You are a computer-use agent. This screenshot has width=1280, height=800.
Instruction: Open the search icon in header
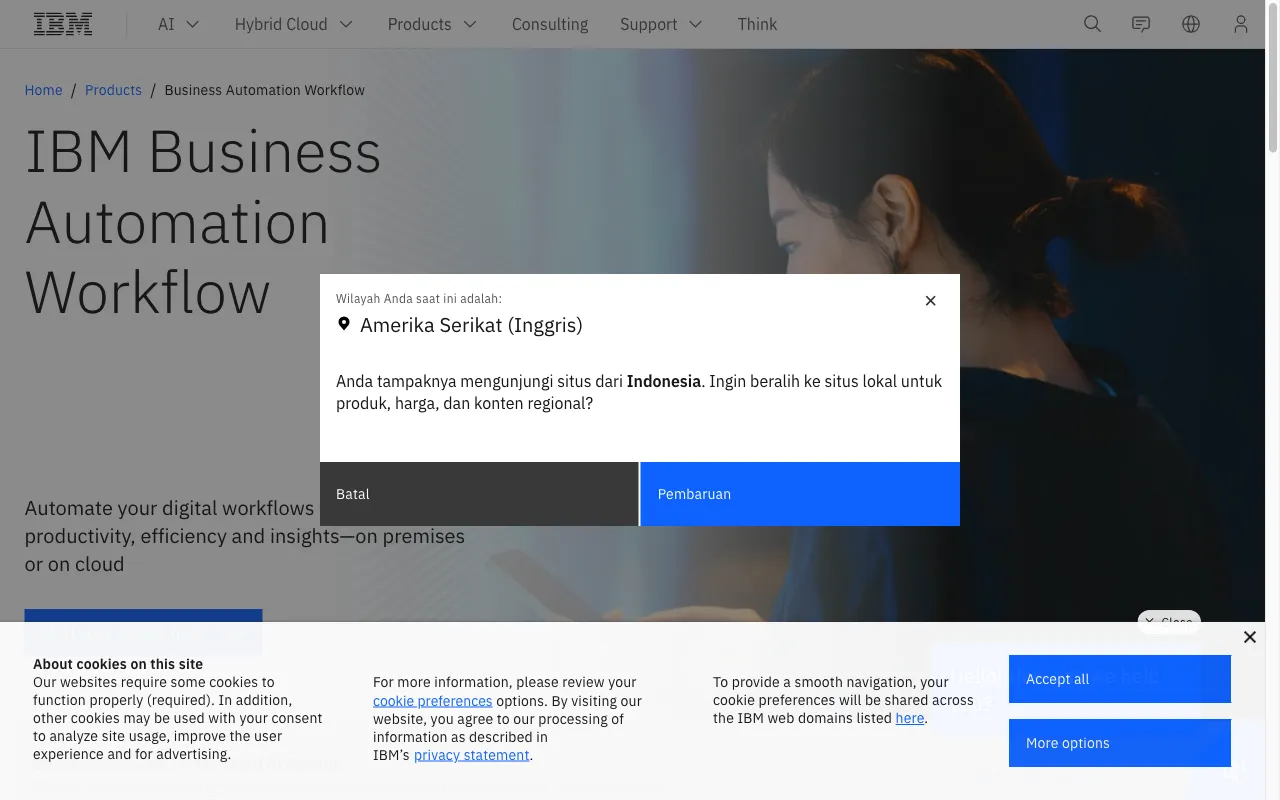coord(1092,24)
